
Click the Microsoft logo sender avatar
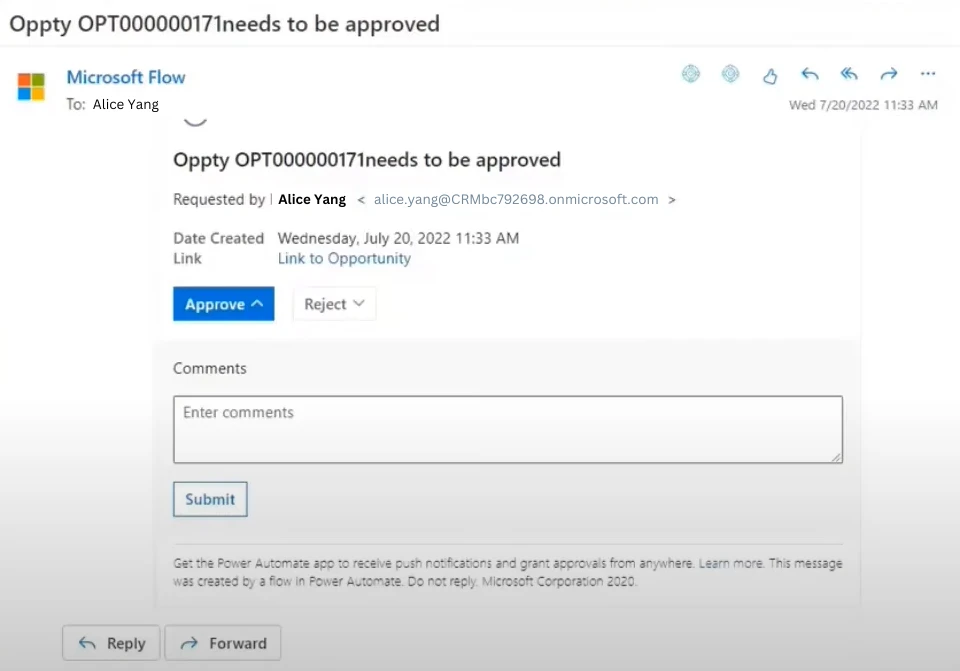pos(31,87)
